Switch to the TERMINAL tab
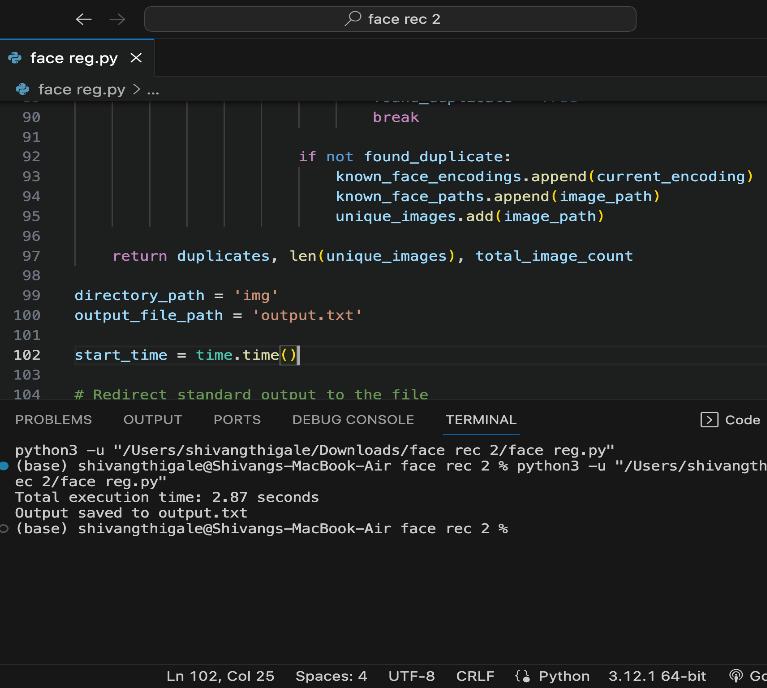The width and height of the screenshot is (767, 688). click(x=481, y=419)
